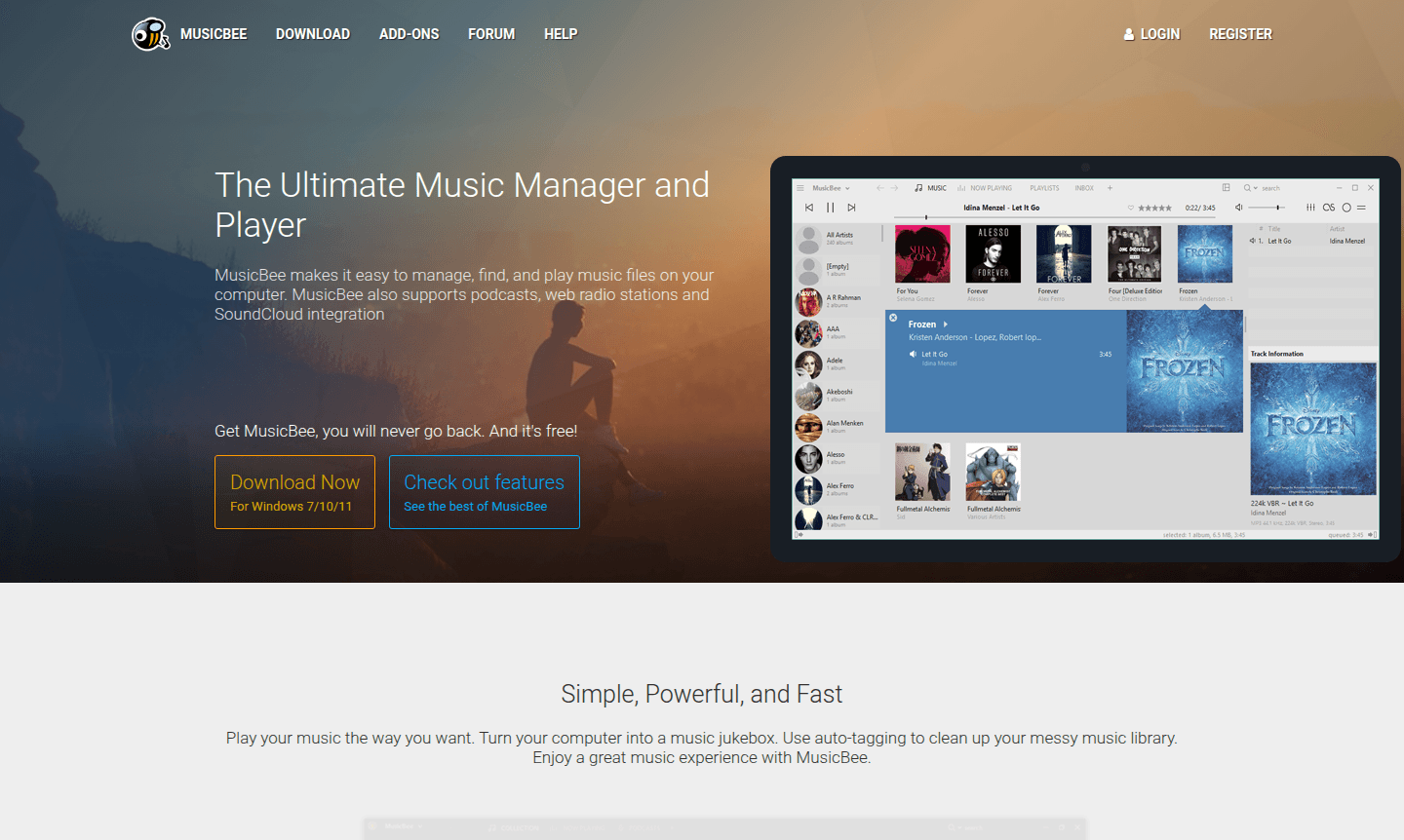Collapse the expanded Frozen album panel

click(893, 318)
